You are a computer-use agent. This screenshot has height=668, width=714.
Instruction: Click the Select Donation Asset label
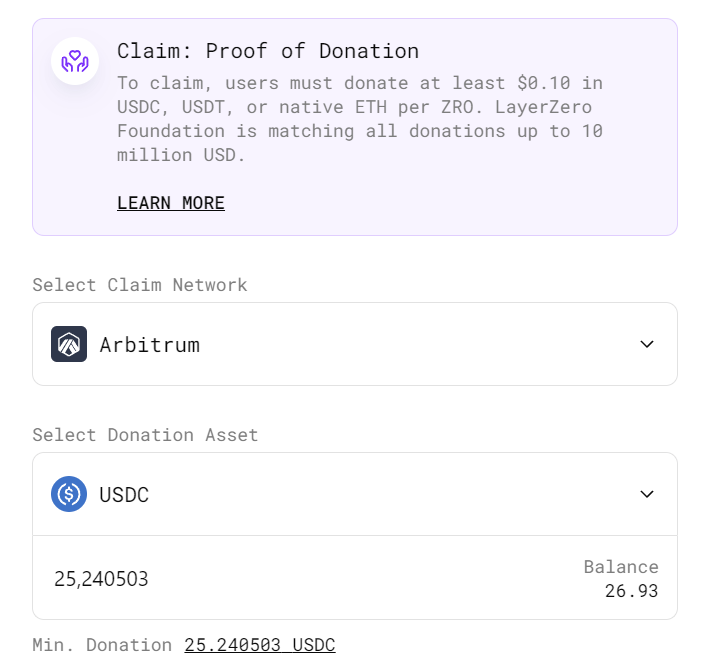145,435
